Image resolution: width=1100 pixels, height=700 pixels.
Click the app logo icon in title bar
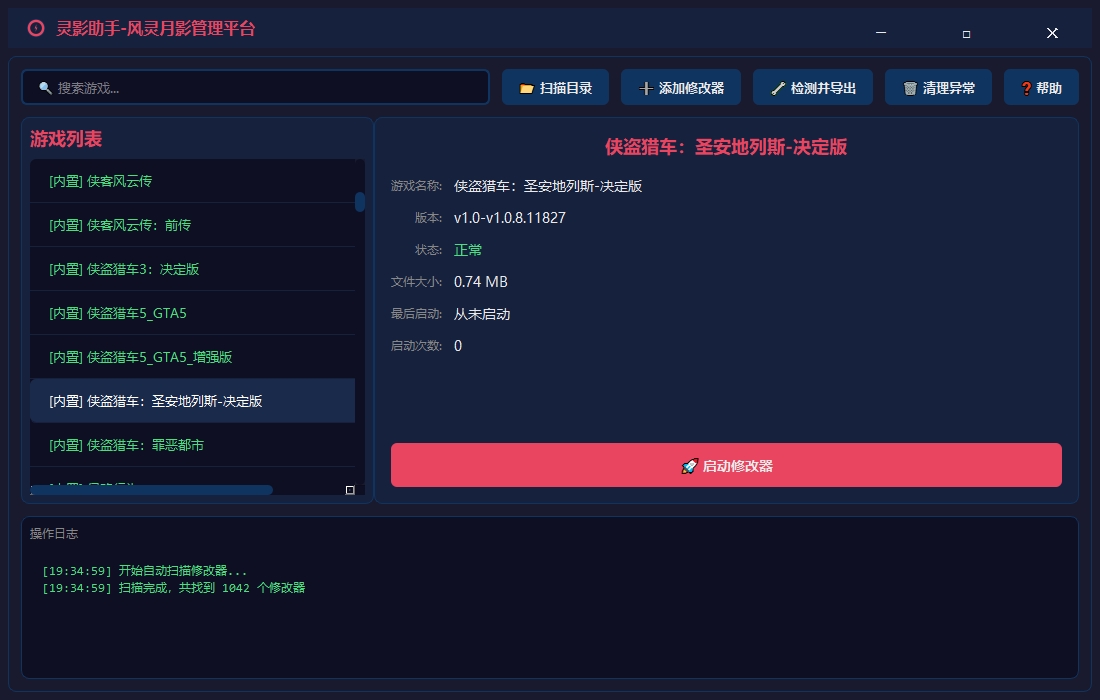[x=36, y=29]
